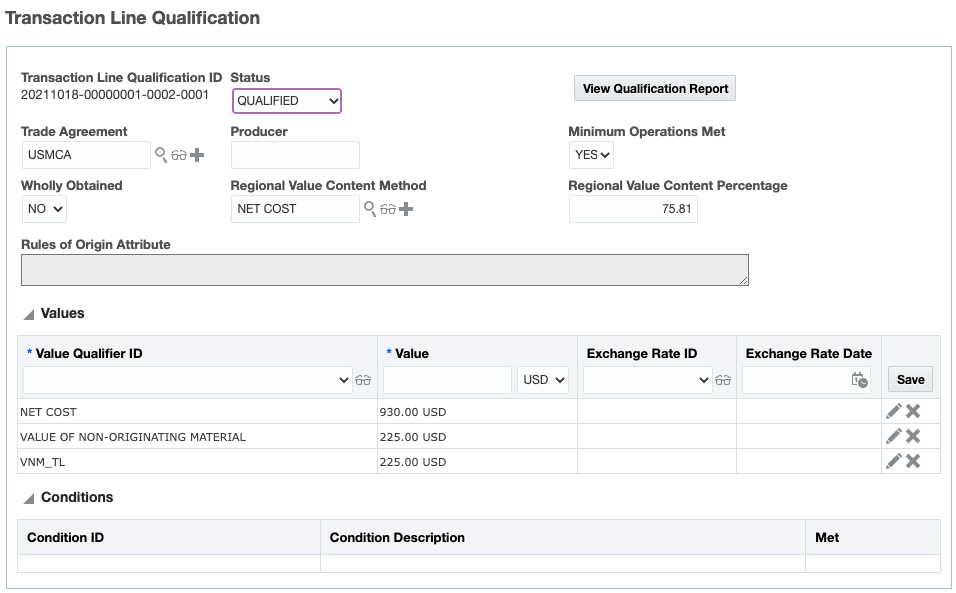Click the Save button in Values table

910,380
